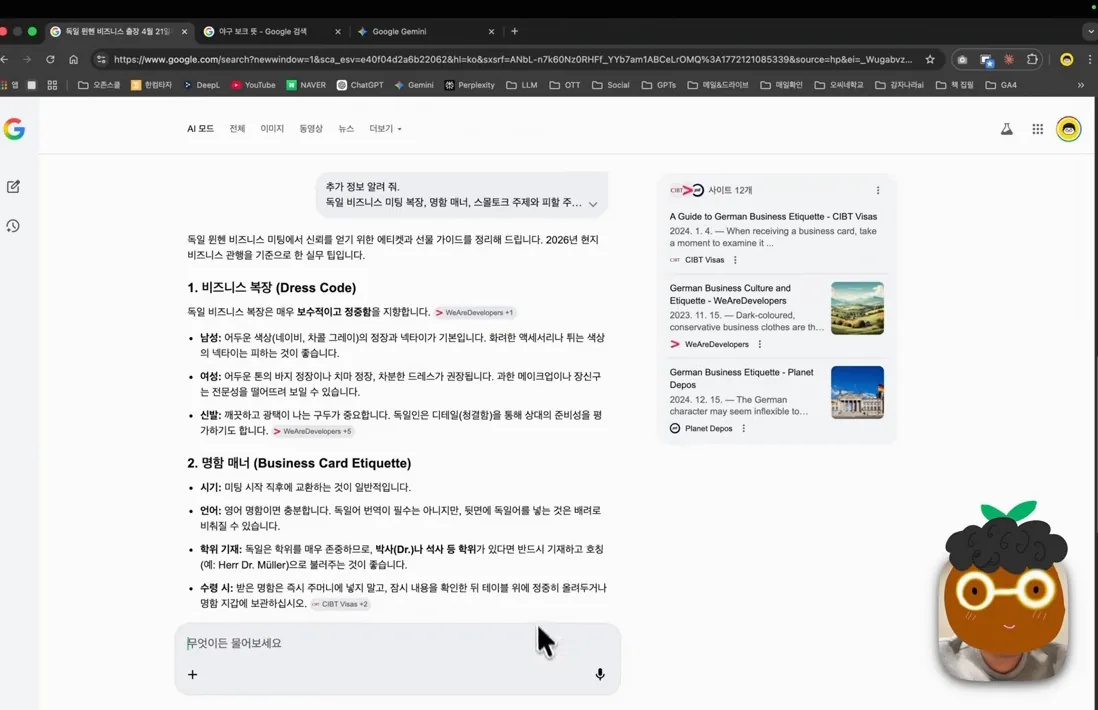The height and width of the screenshot is (710, 1098).
Task: Close the 야구 보크 뜻 browser tab
Action: coord(338,32)
